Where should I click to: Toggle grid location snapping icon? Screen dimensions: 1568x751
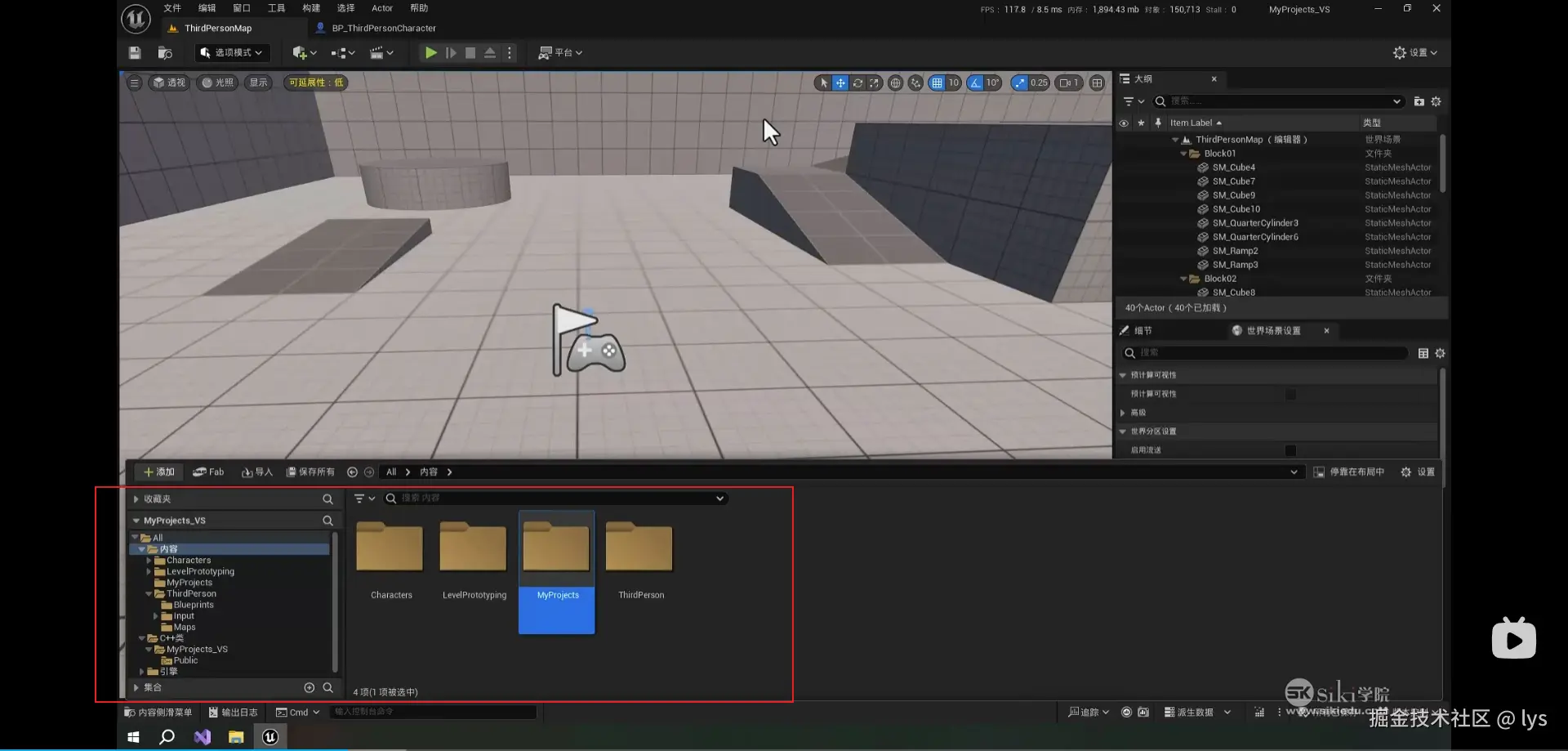937,83
